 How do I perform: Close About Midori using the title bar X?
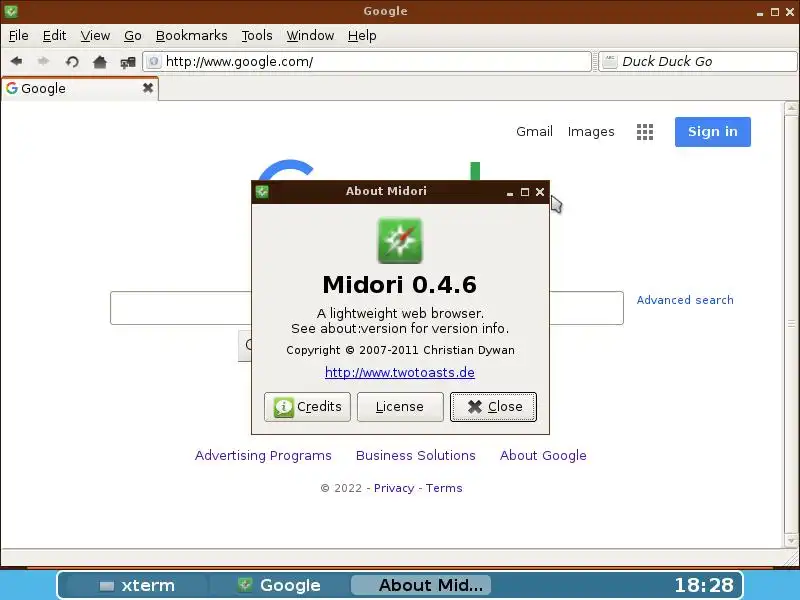[x=540, y=192]
